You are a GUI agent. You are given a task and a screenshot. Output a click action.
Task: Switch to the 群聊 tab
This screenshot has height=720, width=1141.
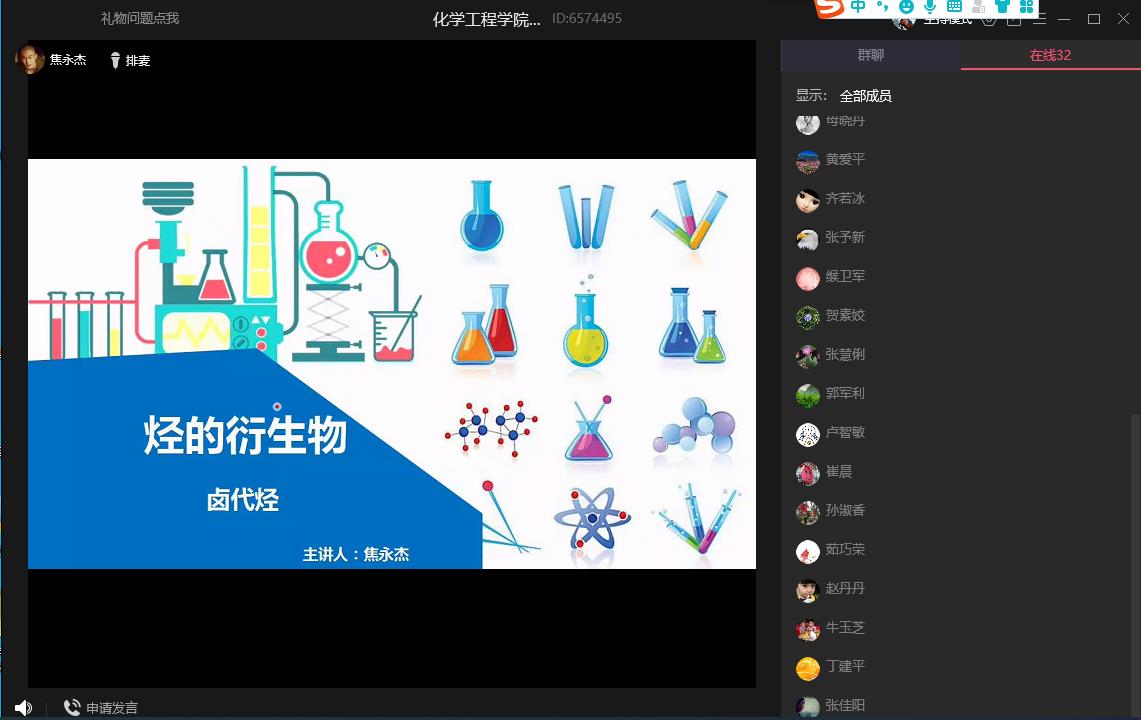pyautogui.click(x=871, y=55)
